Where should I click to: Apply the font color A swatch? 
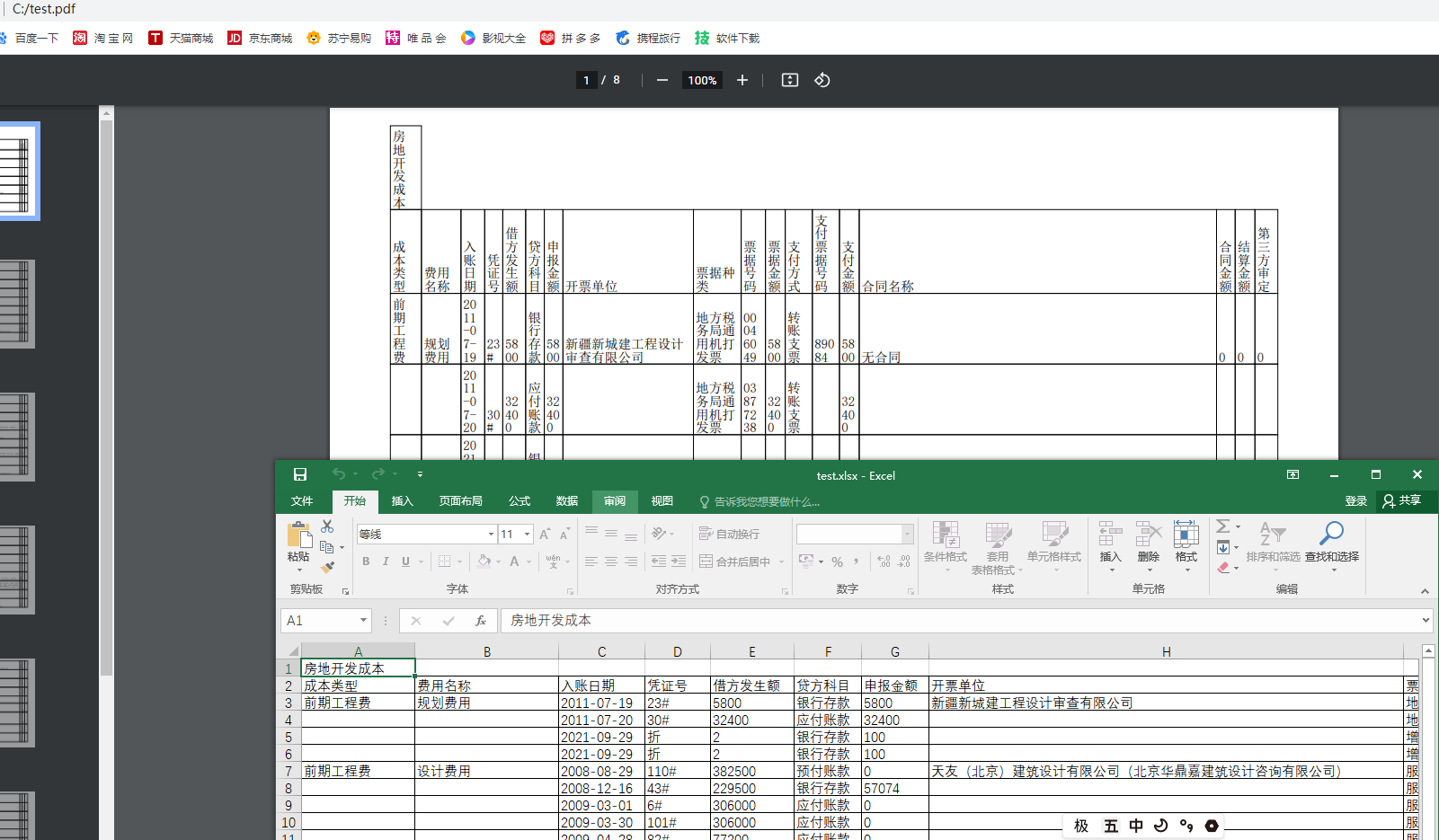pos(514,561)
